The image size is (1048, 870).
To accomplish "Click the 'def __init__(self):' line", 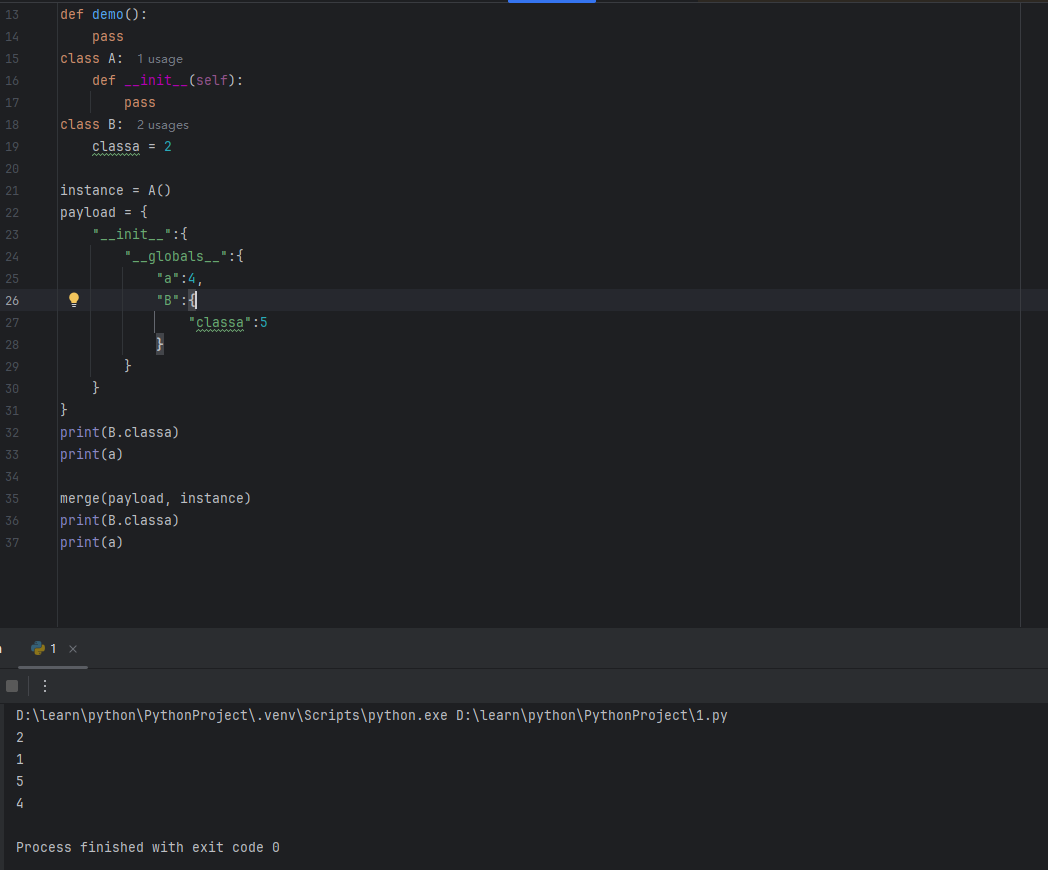I will tap(168, 81).
